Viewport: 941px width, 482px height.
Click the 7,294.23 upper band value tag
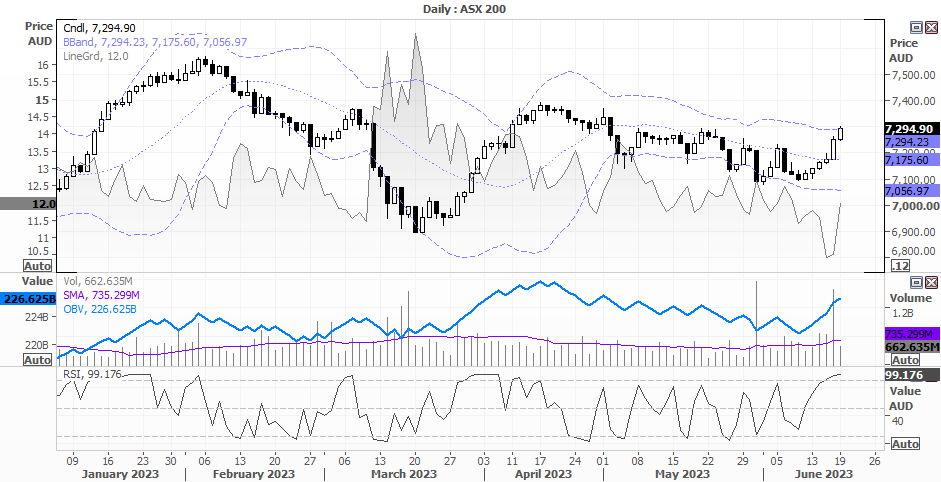(912, 142)
